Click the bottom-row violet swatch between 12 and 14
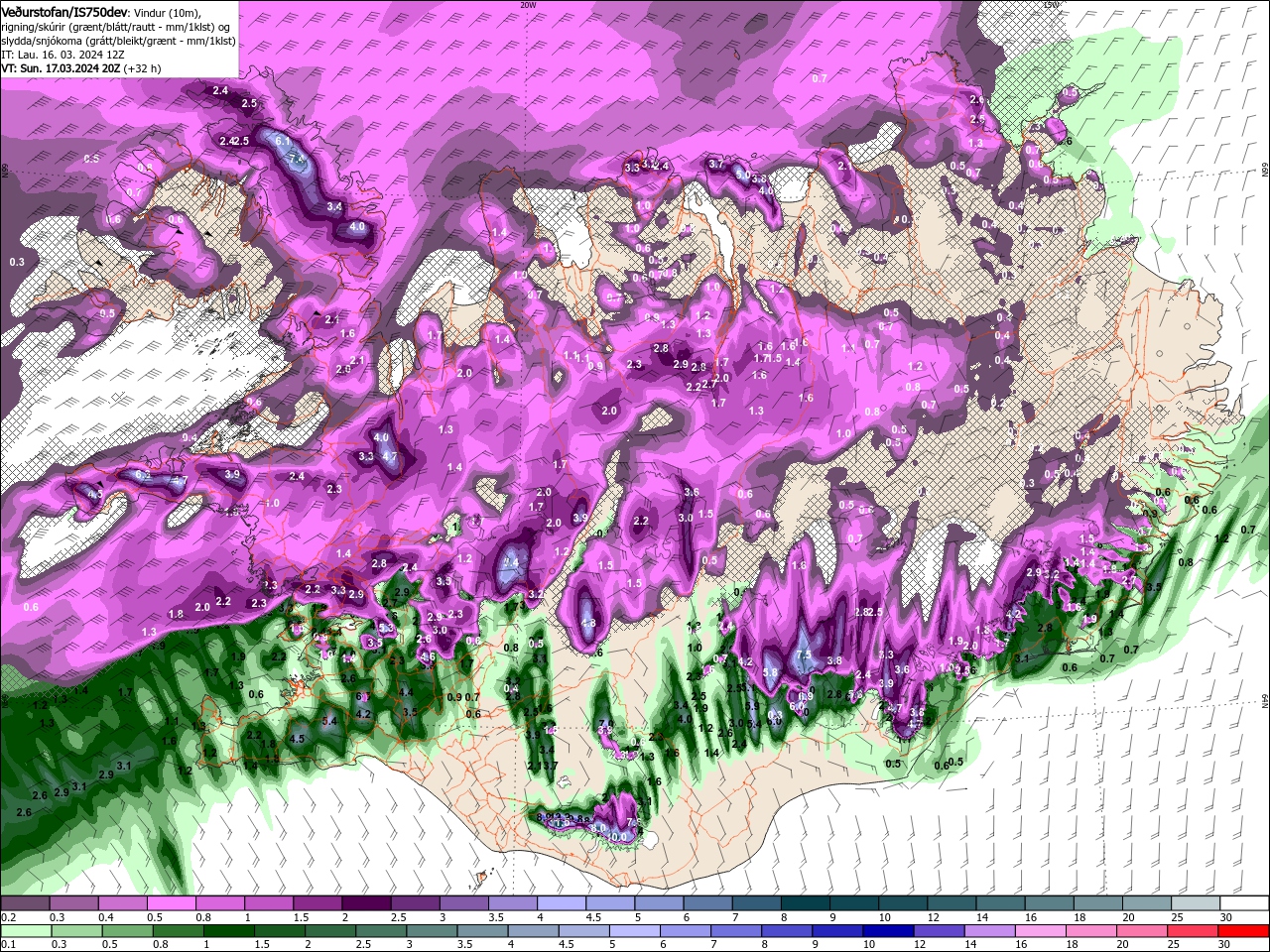This screenshot has height=952, width=1270. pos(937,931)
